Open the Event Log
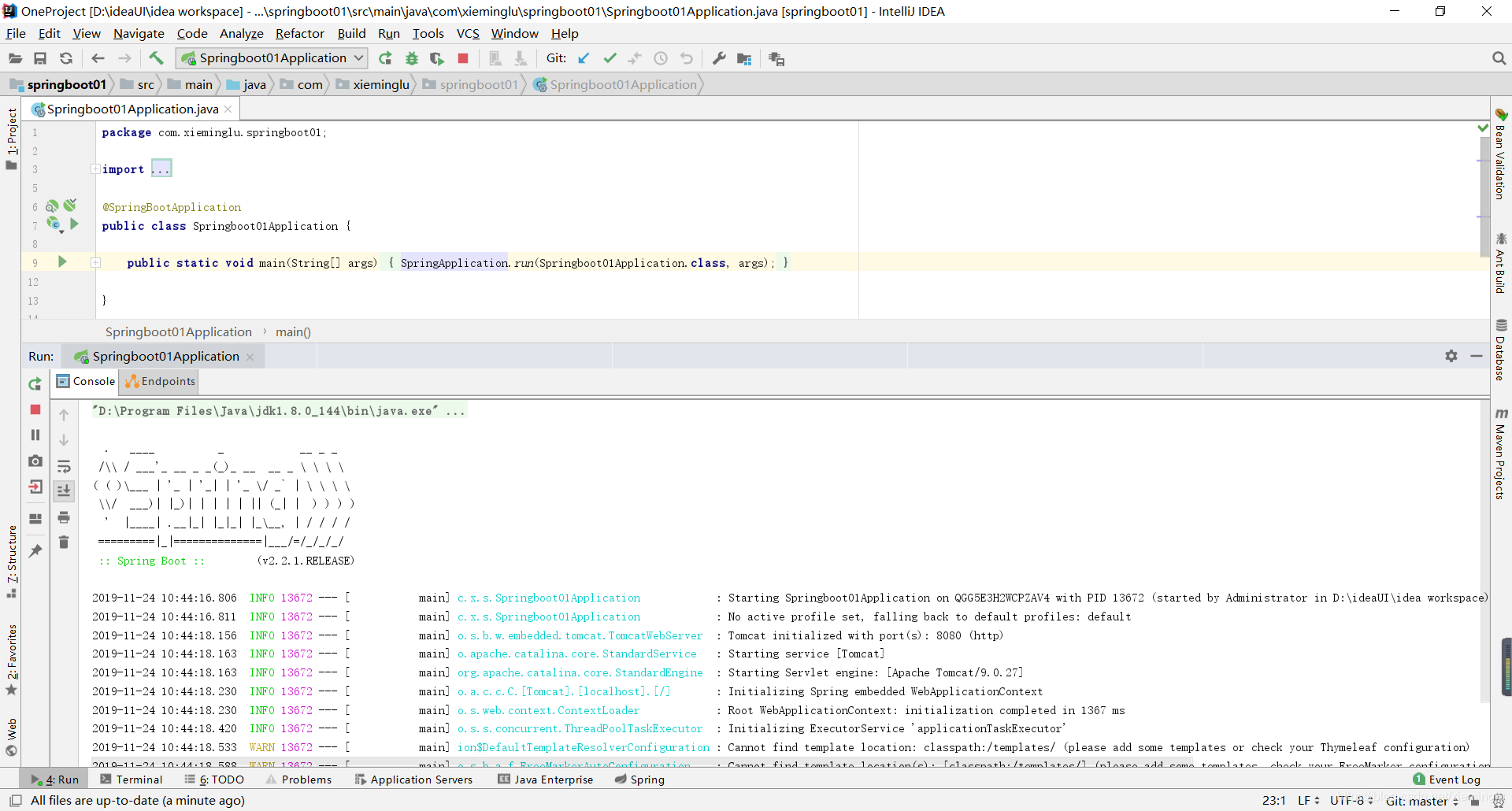The width and height of the screenshot is (1512, 811). coord(1447,780)
